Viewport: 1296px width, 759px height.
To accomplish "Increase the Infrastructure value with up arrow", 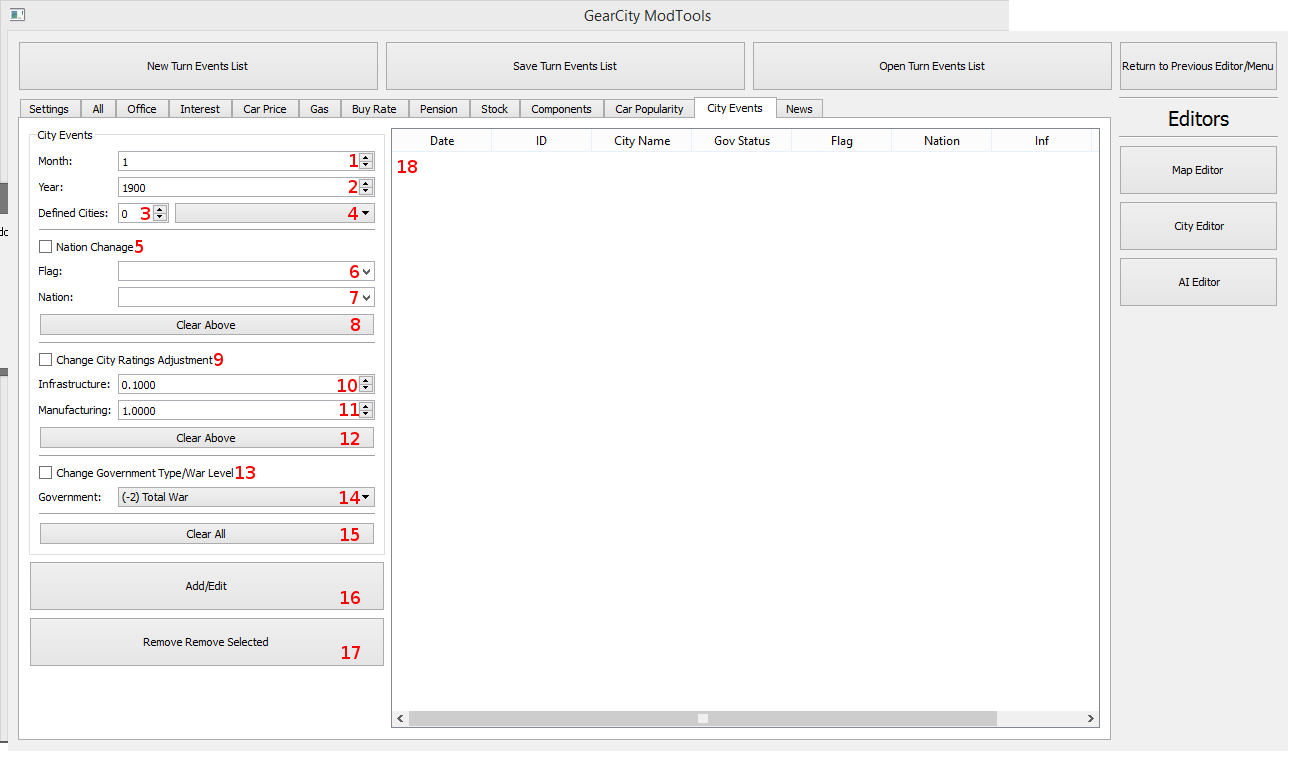I will [x=366, y=380].
